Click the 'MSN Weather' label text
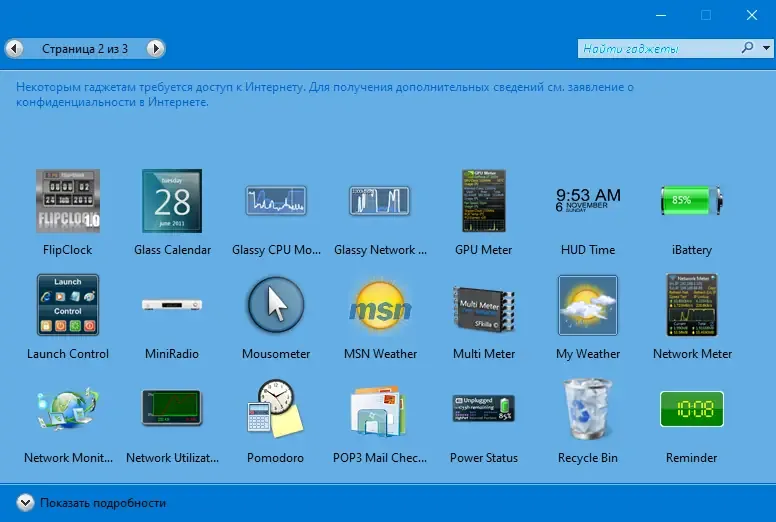This screenshot has width=776, height=522. [381, 354]
